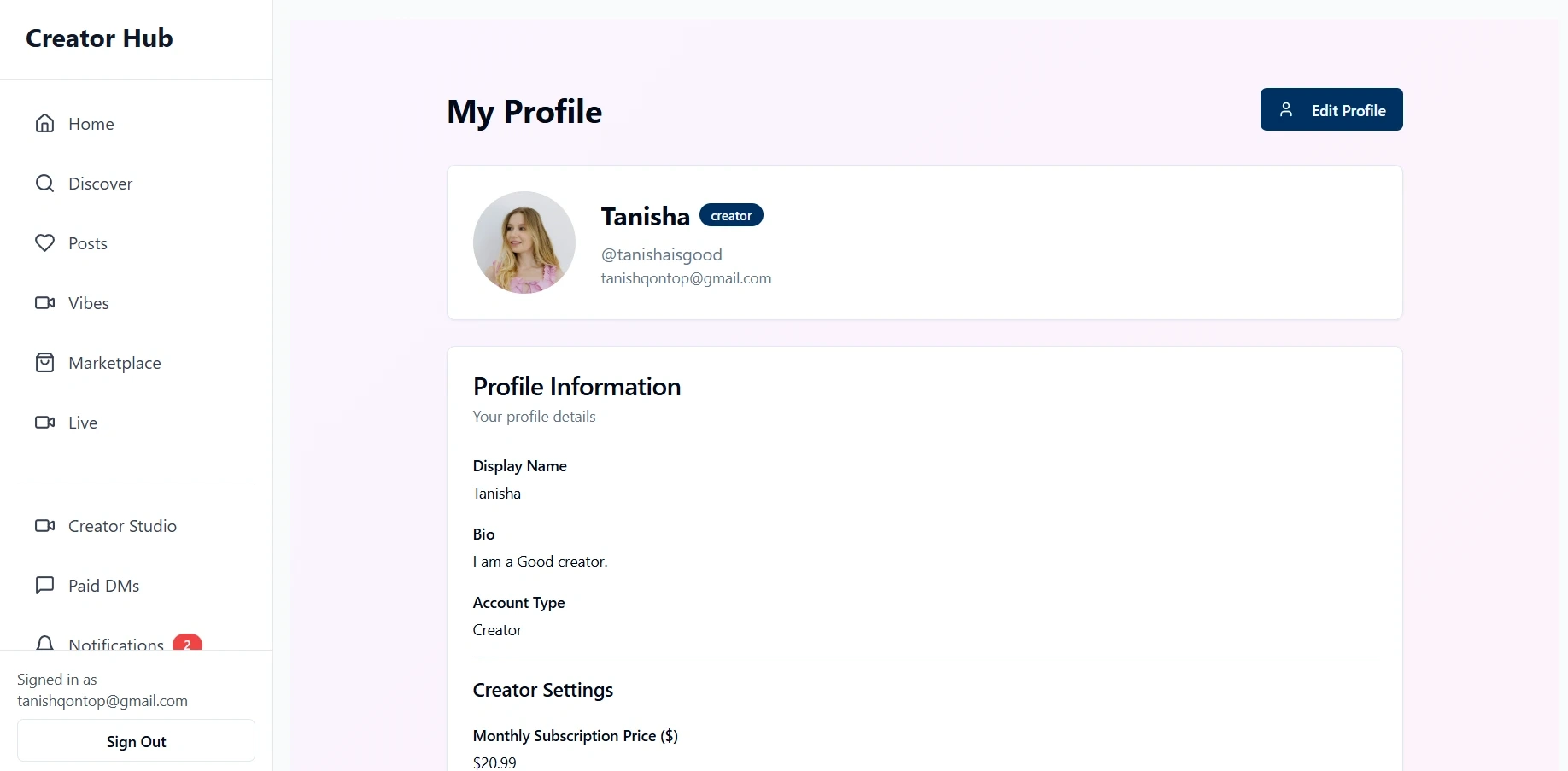Click the Creator Hub logo title
The height and width of the screenshot is (771, 1568).
click(x=99, y=38)
